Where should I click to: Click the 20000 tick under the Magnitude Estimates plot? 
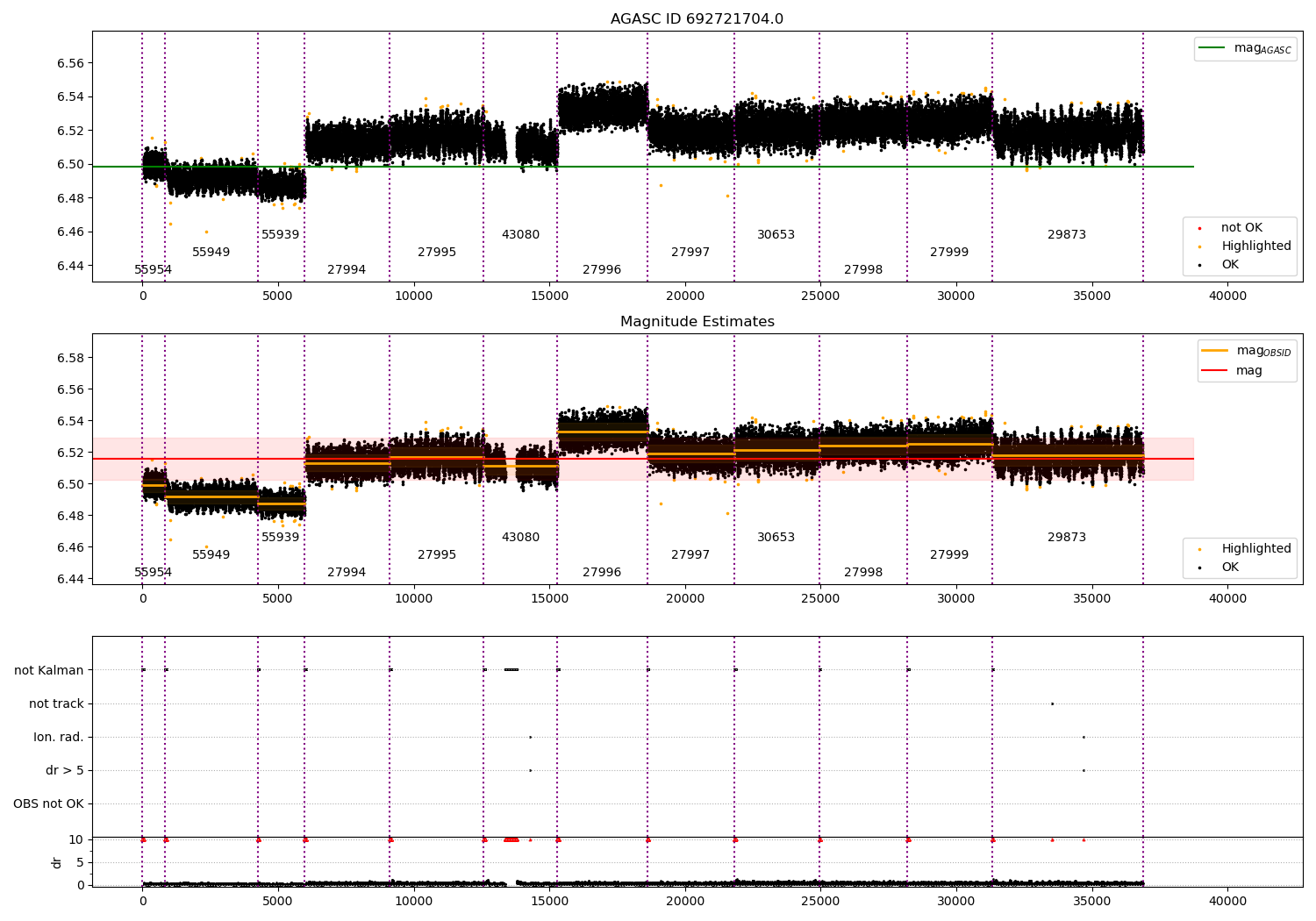(685, 599)
